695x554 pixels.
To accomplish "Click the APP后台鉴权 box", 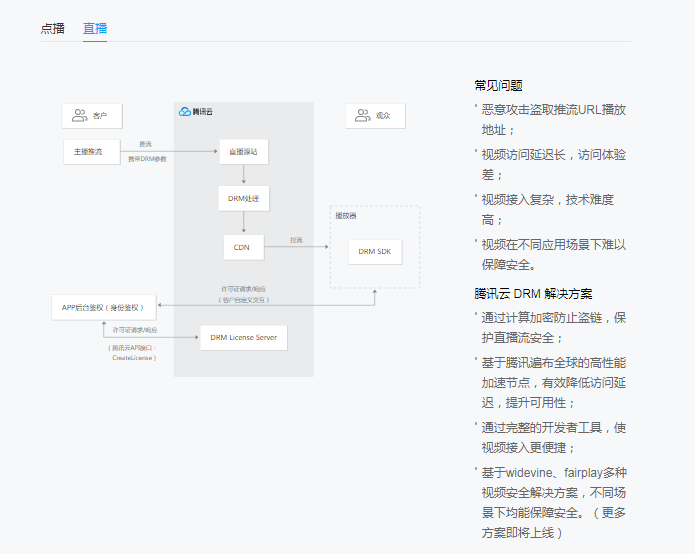I will (104, 308).
